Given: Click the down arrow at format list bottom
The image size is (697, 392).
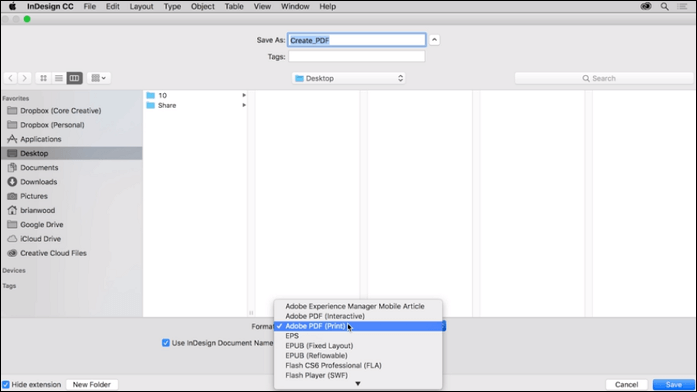Looking at the screenshot, I should (358, 384).
